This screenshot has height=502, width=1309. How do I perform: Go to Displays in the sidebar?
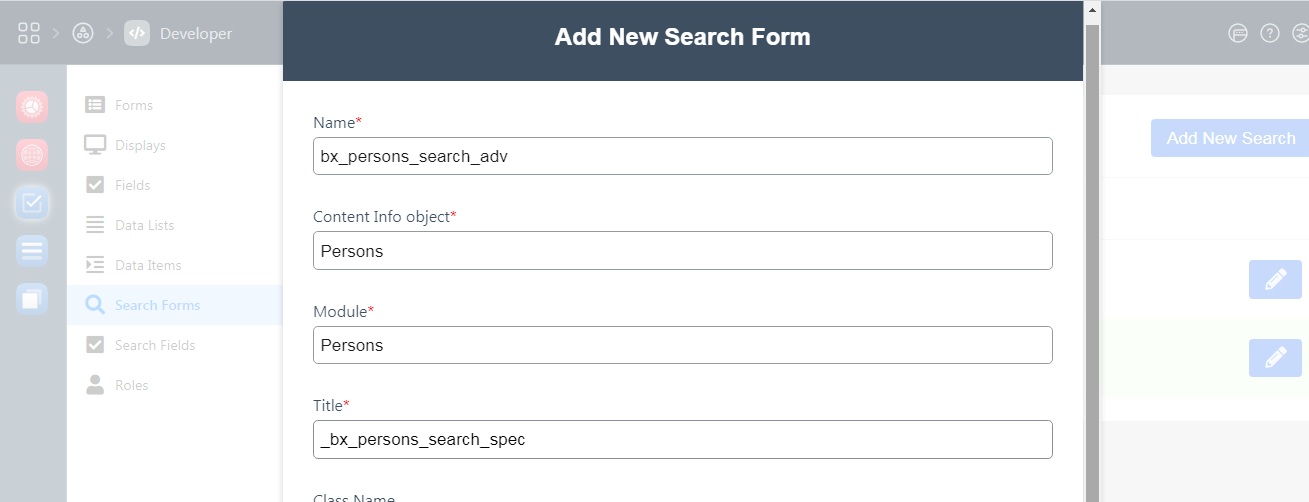pos(140,145)
